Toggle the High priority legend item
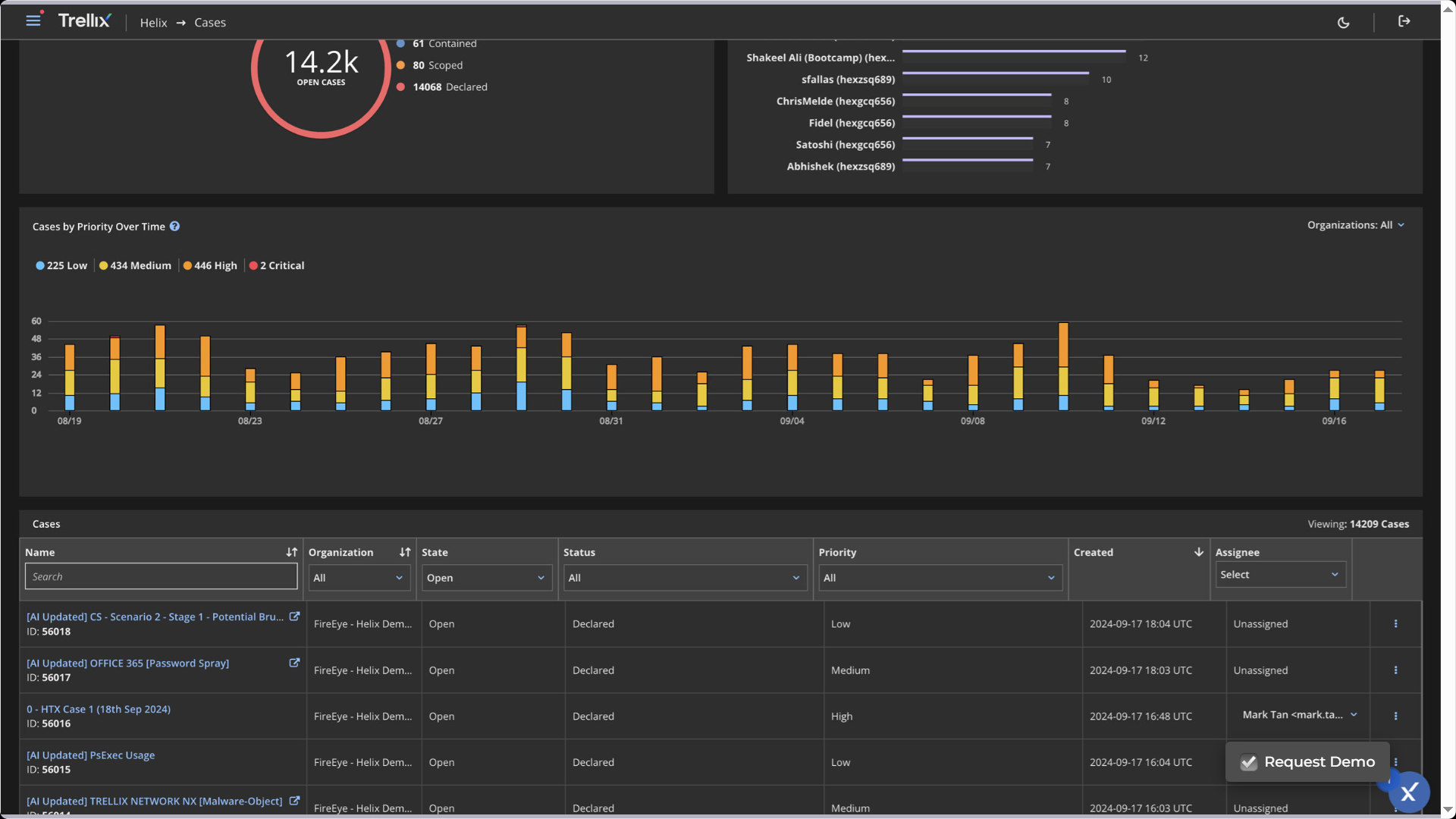1456x819 pixels. click(210, 265)
